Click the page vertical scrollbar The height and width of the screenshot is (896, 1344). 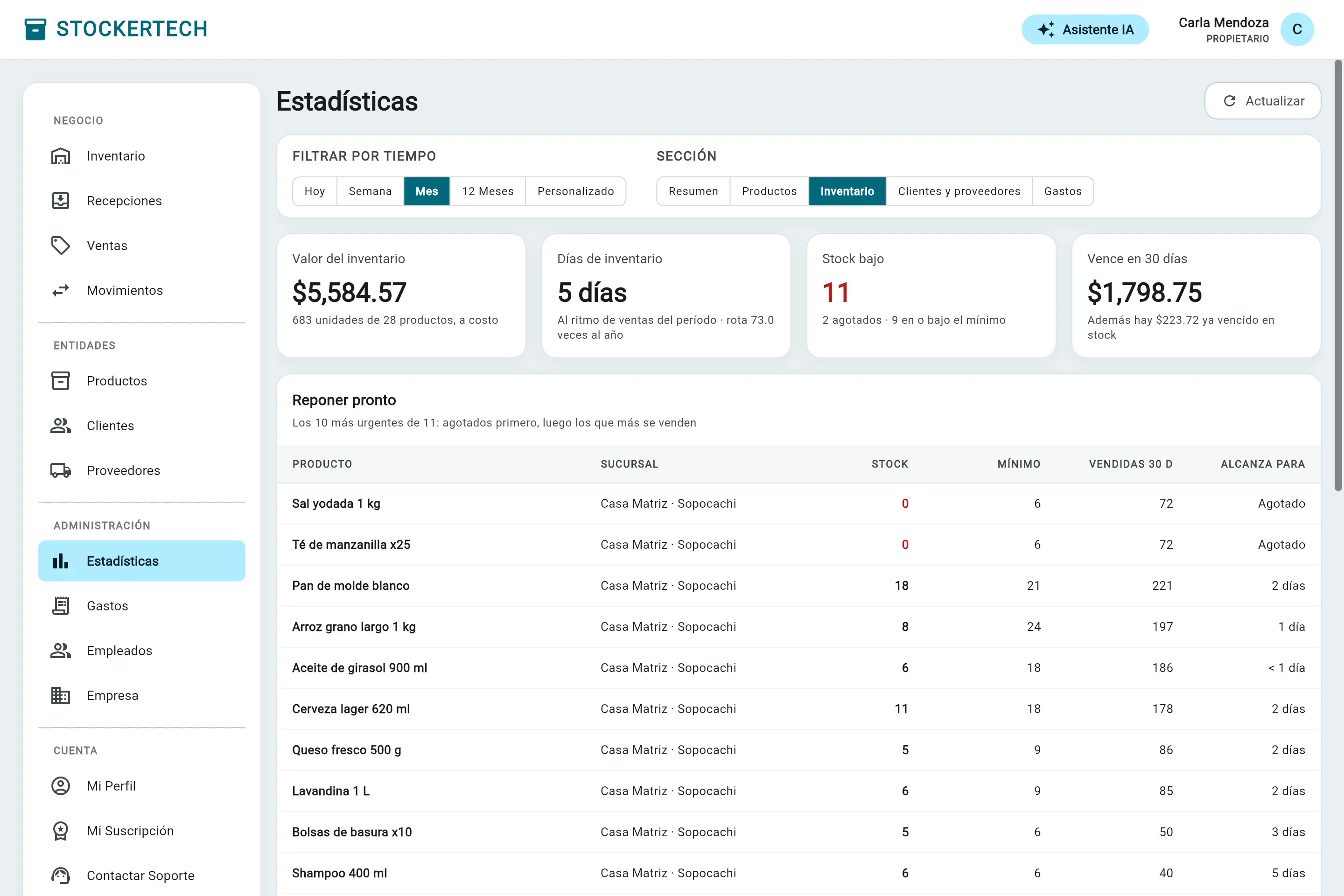click(x=1338, y=274)
